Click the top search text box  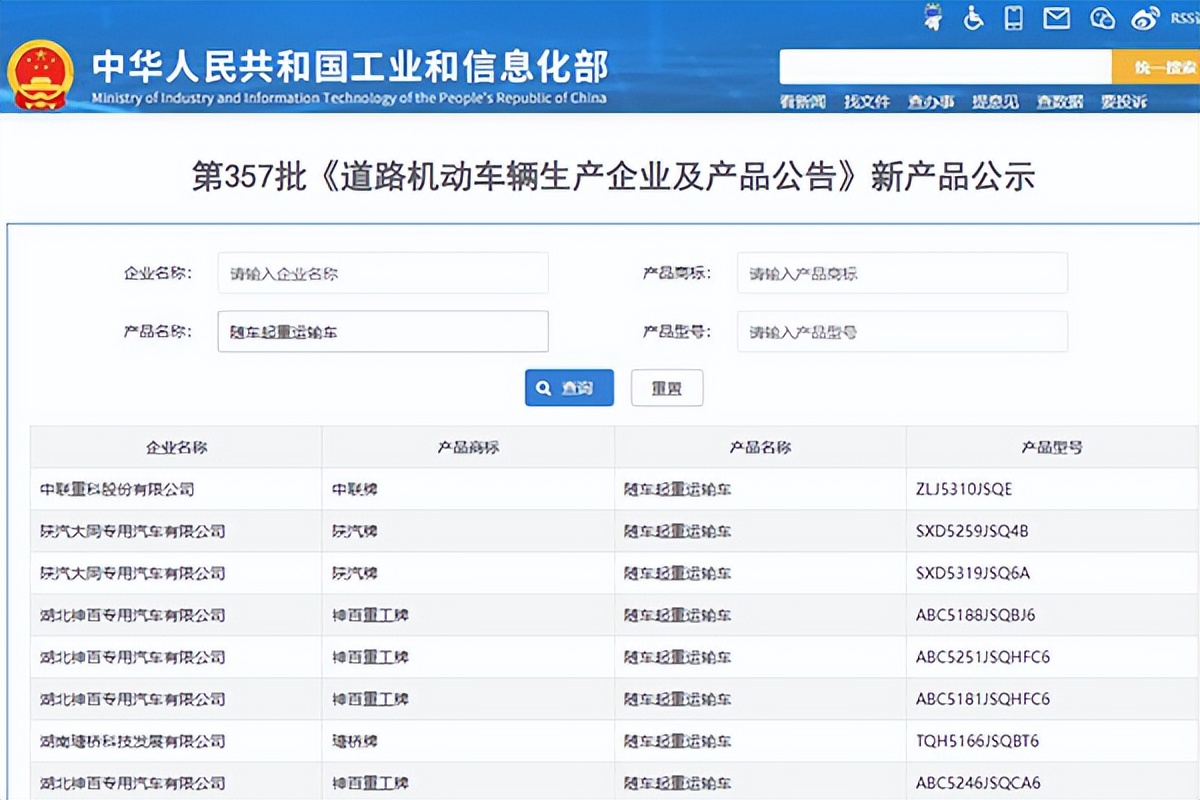[945, 67]
